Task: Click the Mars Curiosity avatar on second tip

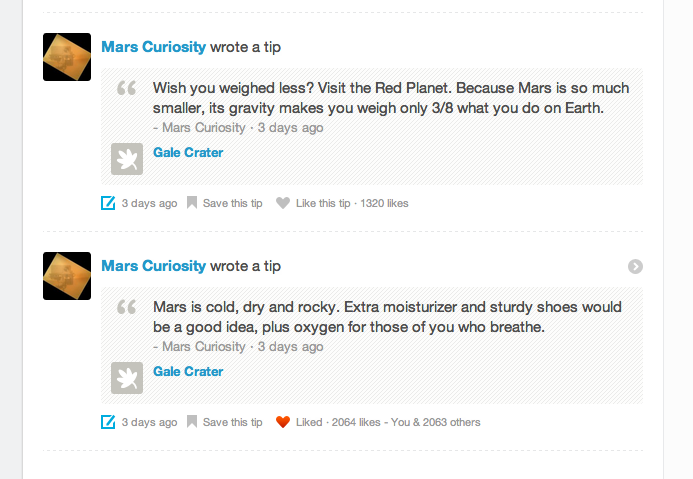Action: coord(67,276)
